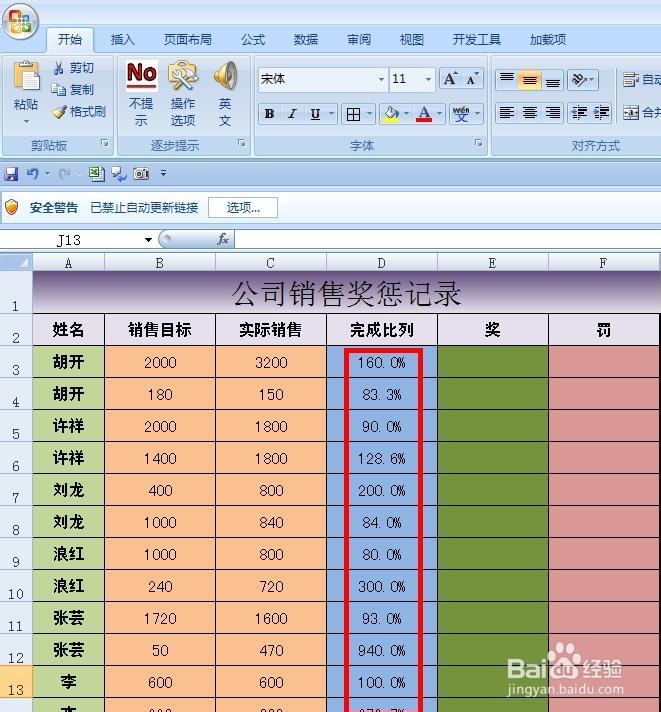The height and width of the screenshot is (712, 661).
Task: Decrease indent icon
Action: [x=579, y=113]
